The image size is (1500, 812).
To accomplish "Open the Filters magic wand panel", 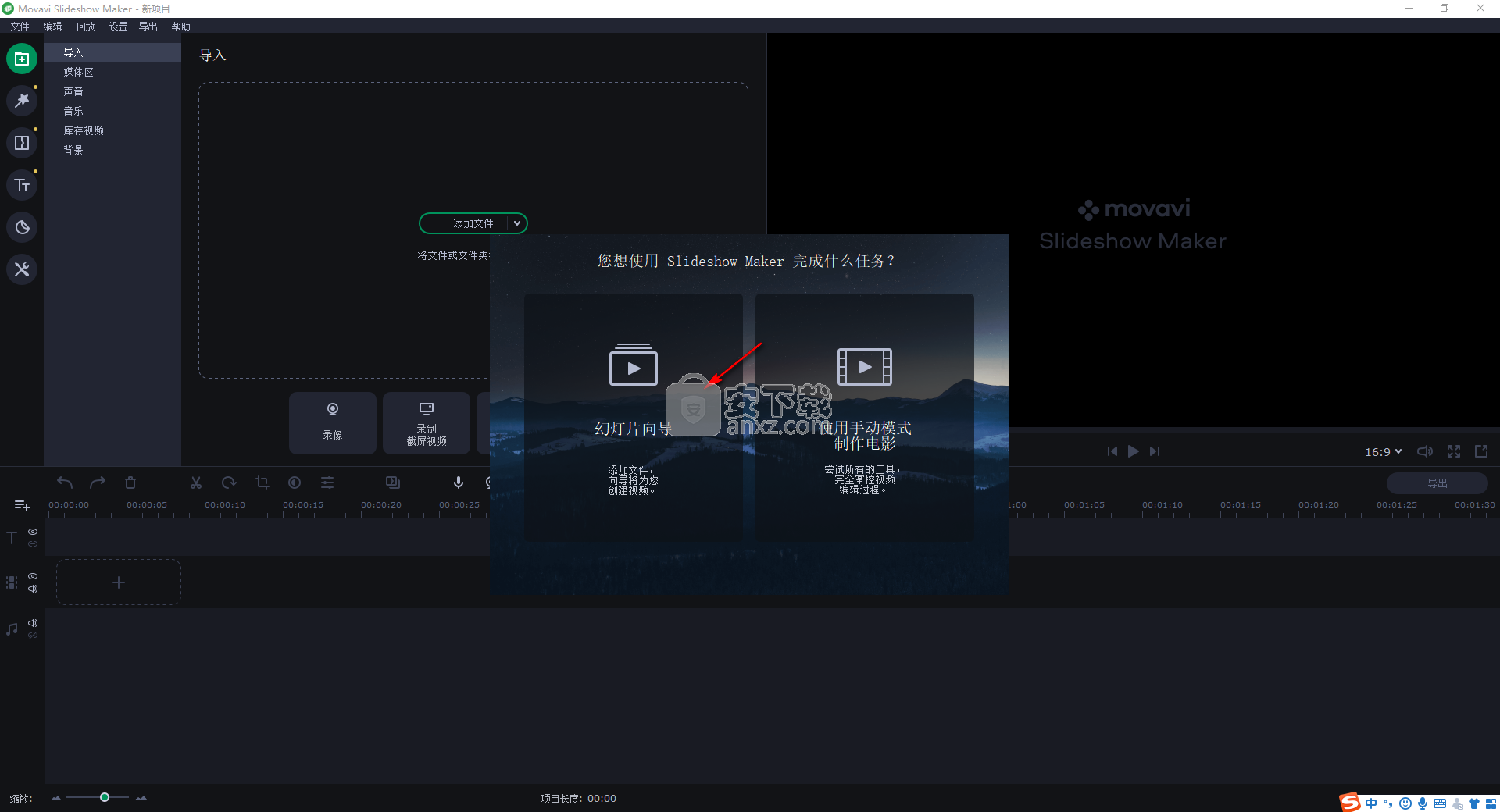I will tap(22, 101).
